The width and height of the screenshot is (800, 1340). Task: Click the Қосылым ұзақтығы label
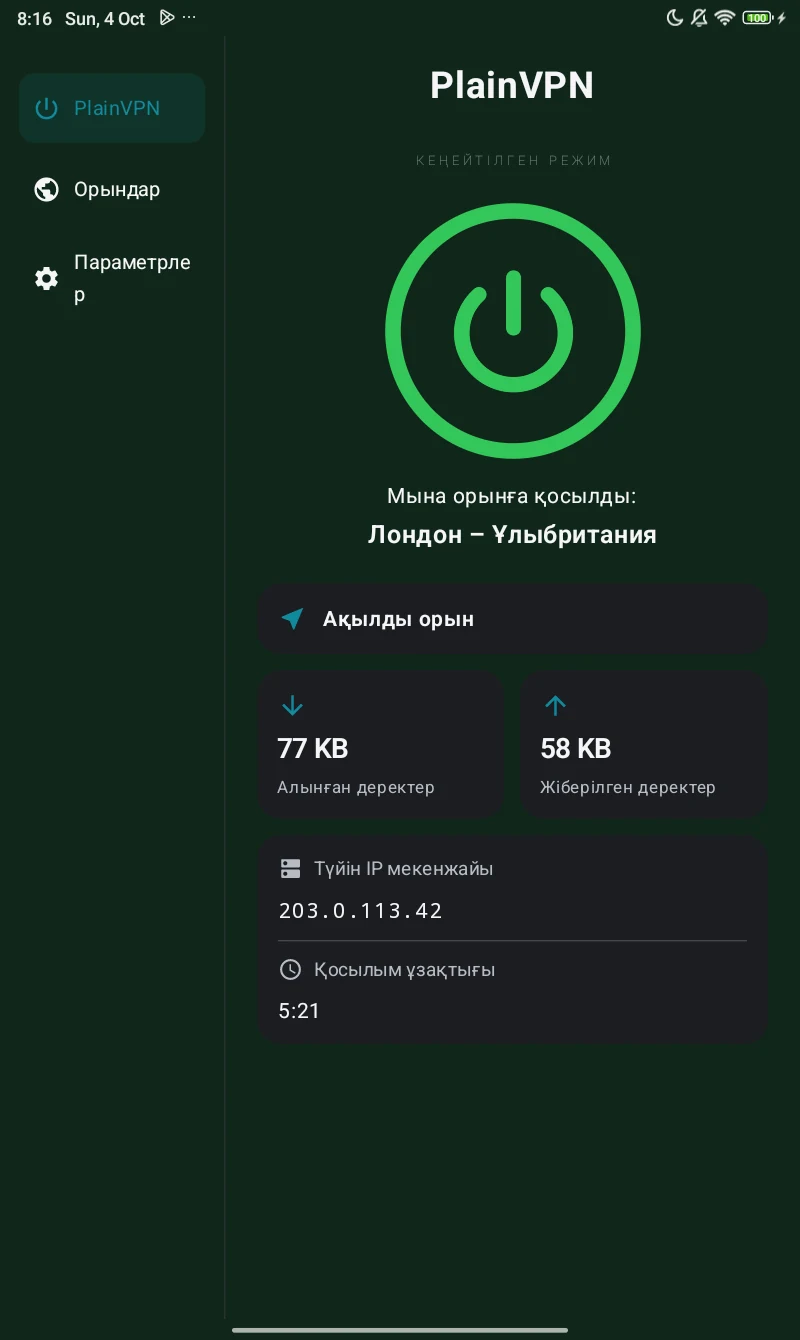point(405,969)
